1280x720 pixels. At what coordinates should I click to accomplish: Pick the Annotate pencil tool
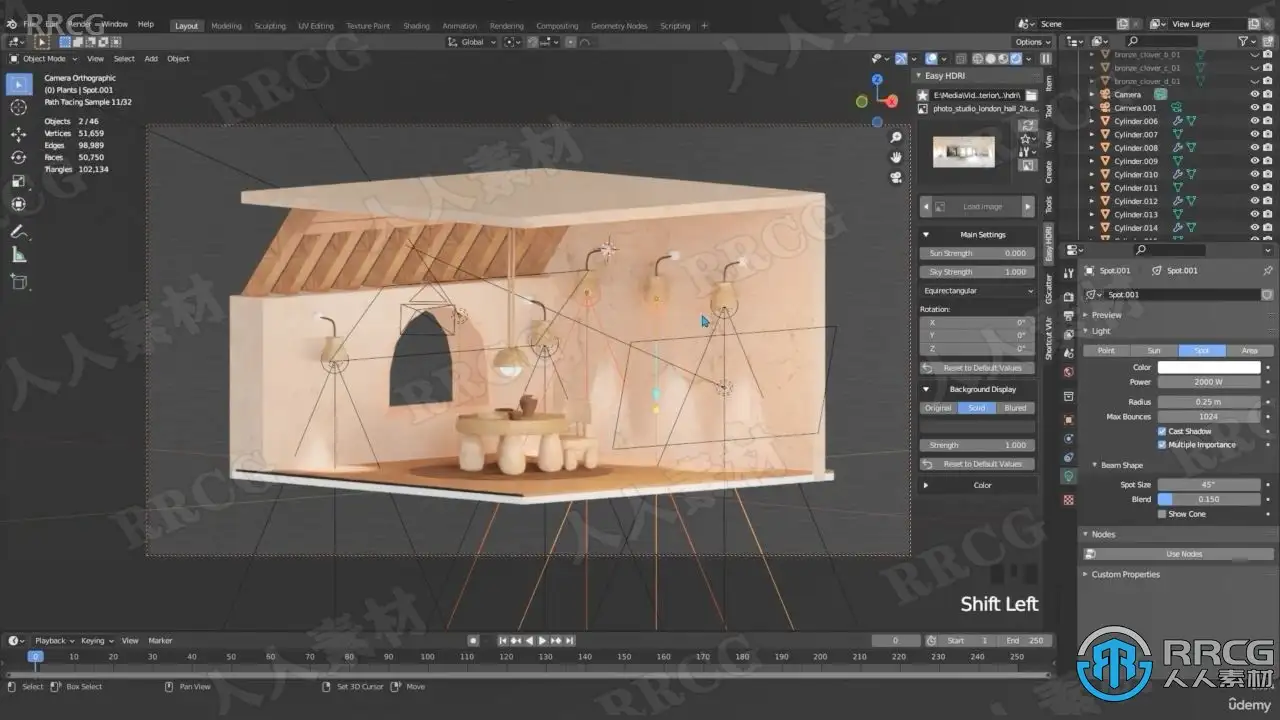click(x=18, y=231)
